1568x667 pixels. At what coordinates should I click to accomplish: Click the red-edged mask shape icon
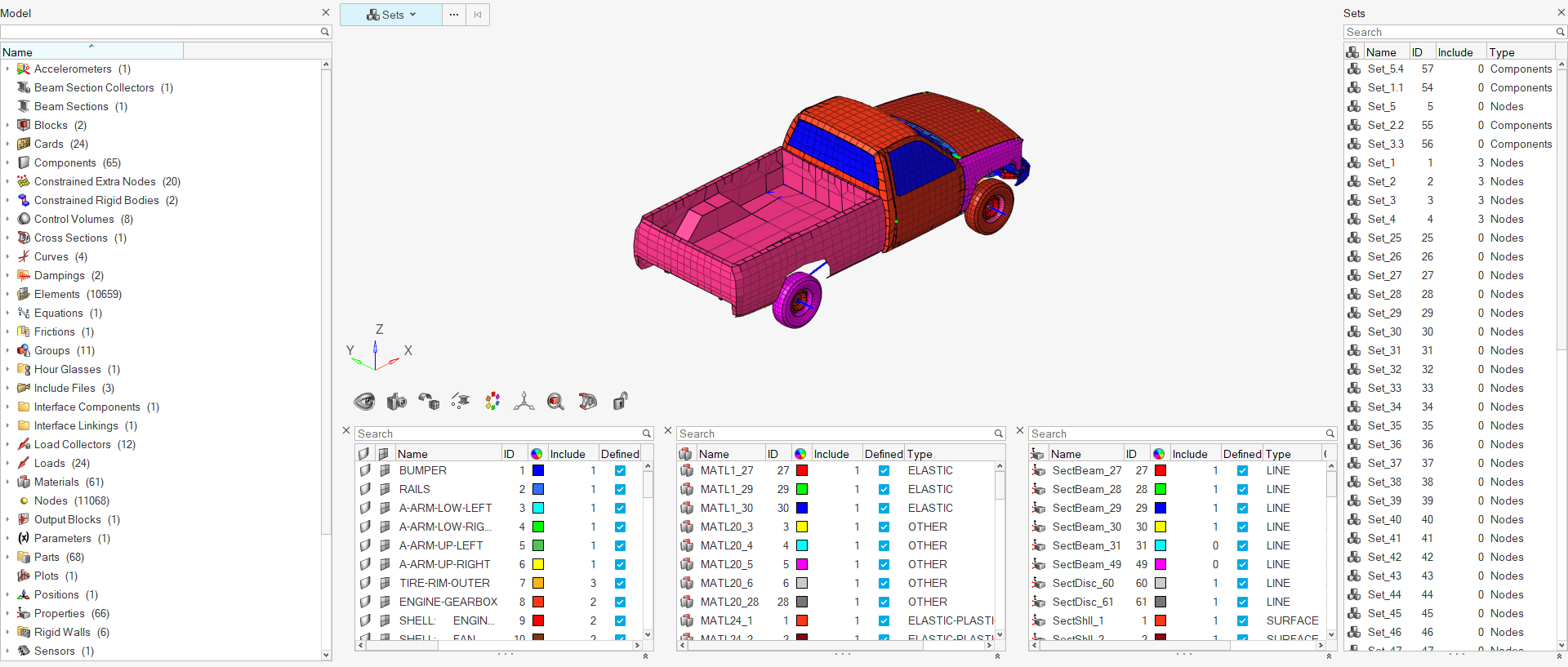point(588,401)
